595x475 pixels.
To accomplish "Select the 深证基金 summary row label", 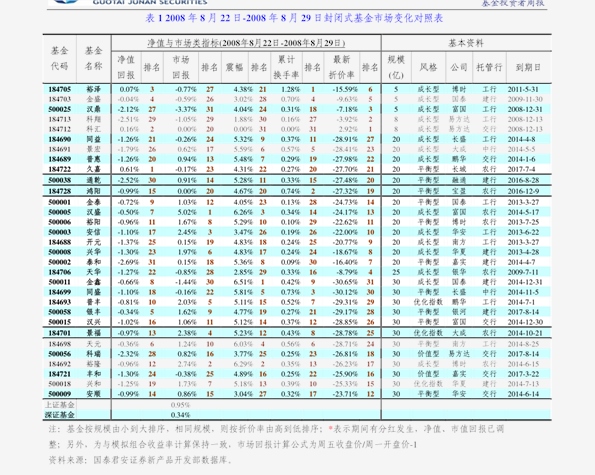I will pyautogui.click(x=60, y=415).
